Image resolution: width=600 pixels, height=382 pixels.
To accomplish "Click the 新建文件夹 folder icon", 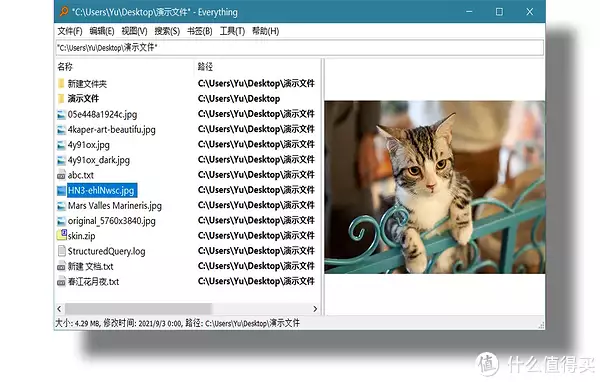I will (x=61, y=83).
